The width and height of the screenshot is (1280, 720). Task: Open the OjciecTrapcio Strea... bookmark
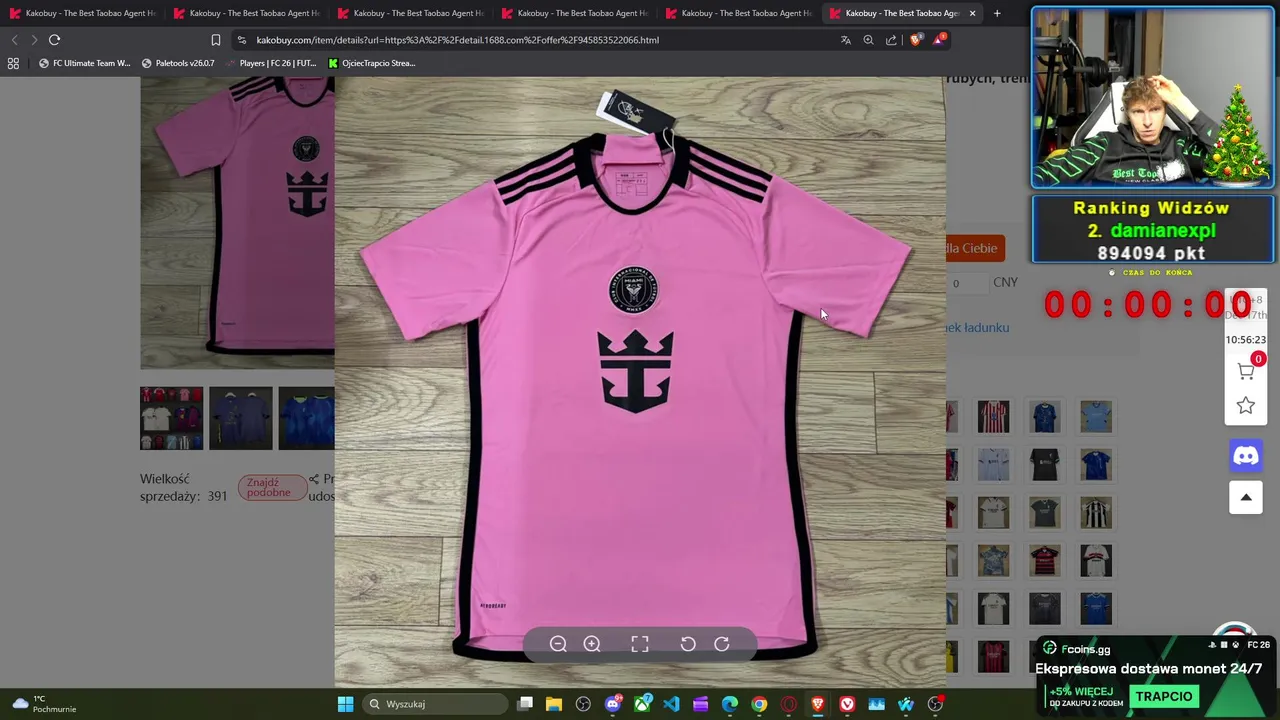click(x=371, y=63)
